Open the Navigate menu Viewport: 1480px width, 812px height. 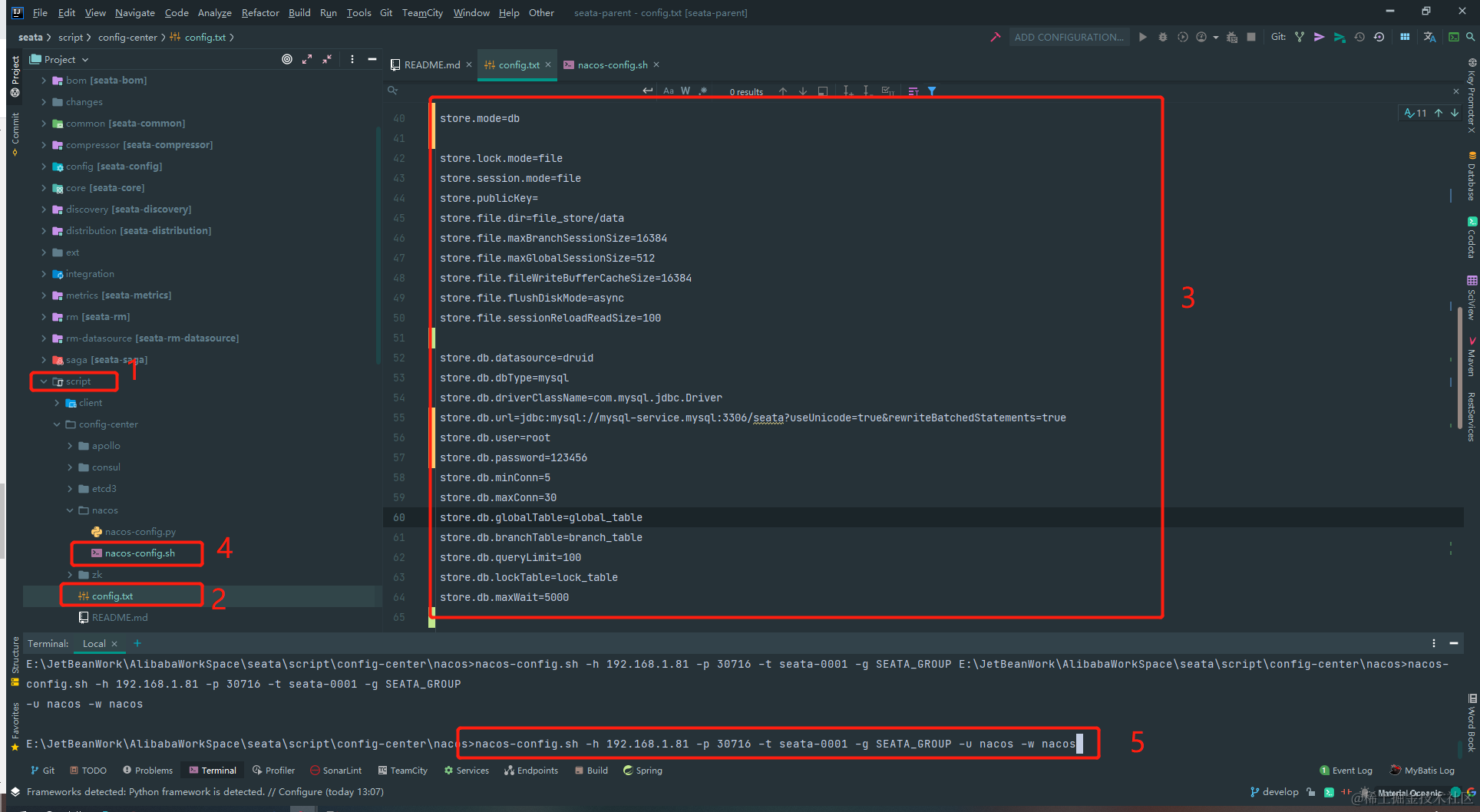[135, 12]
